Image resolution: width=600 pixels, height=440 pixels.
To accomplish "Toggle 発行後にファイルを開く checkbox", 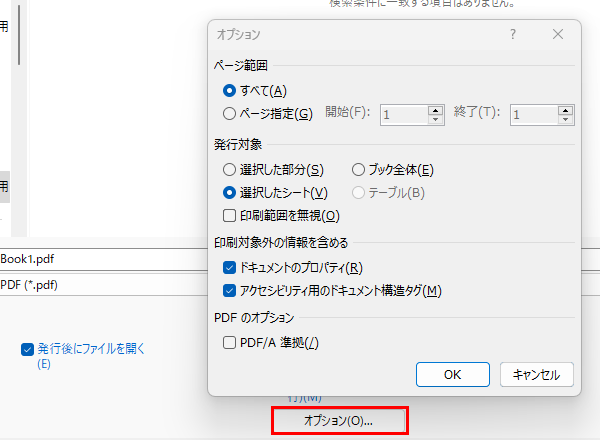I will coord(28,350).
